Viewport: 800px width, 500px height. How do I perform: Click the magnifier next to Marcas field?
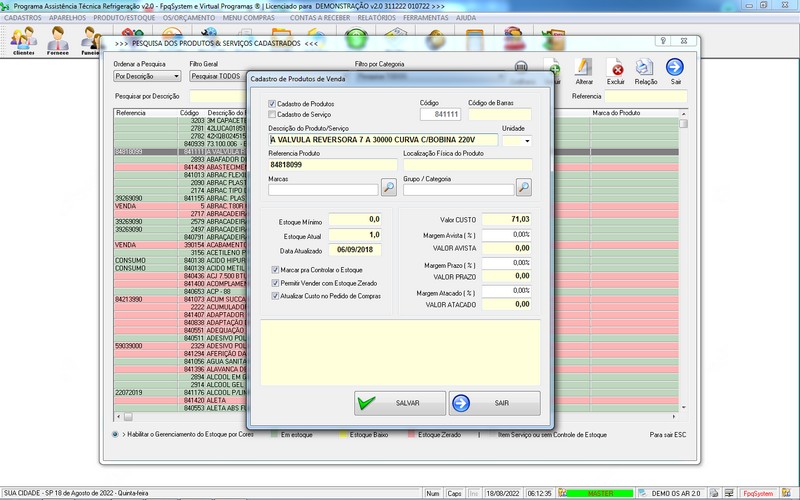(389, 187)
